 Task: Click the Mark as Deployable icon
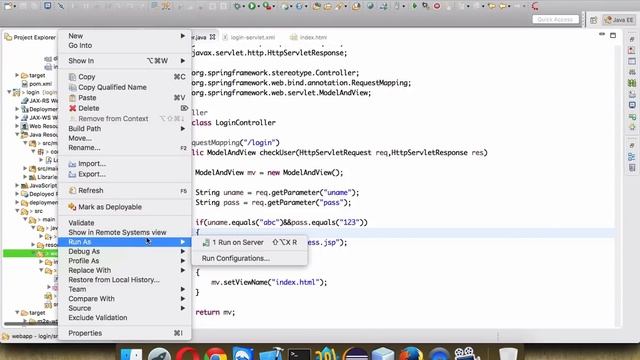pos(73,207)
